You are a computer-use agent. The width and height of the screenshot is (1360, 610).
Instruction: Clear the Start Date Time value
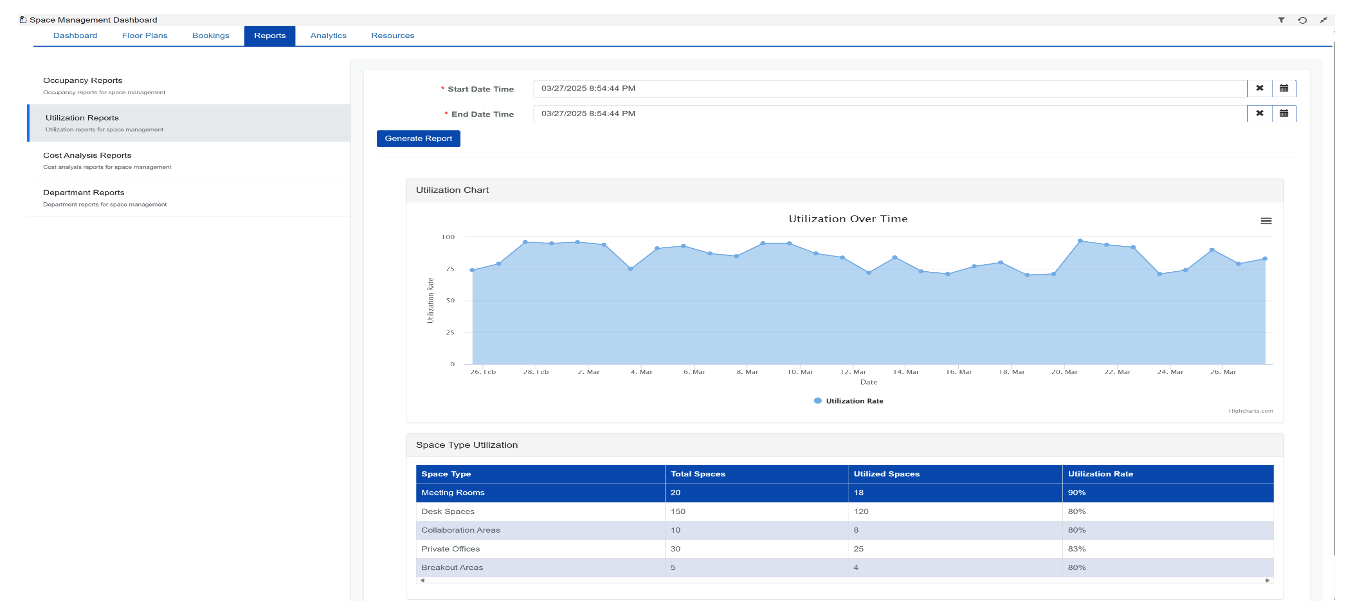click(x=1260, y=88)
